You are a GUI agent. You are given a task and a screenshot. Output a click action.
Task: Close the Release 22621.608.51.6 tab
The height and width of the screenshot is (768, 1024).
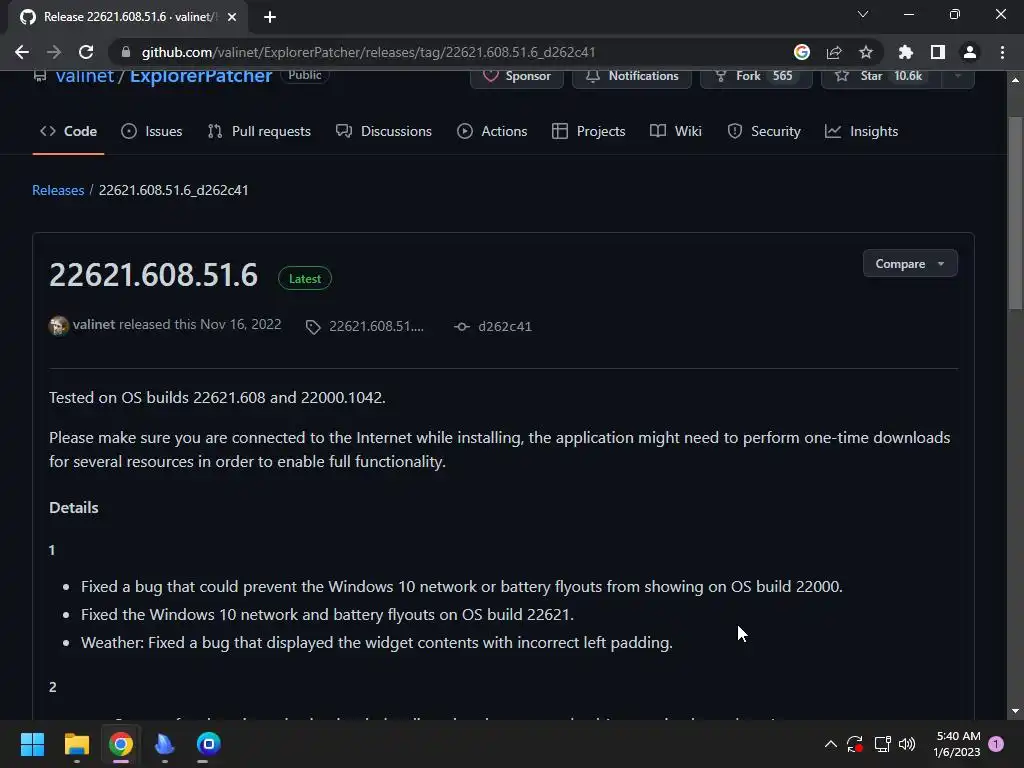tap(232, 17)
